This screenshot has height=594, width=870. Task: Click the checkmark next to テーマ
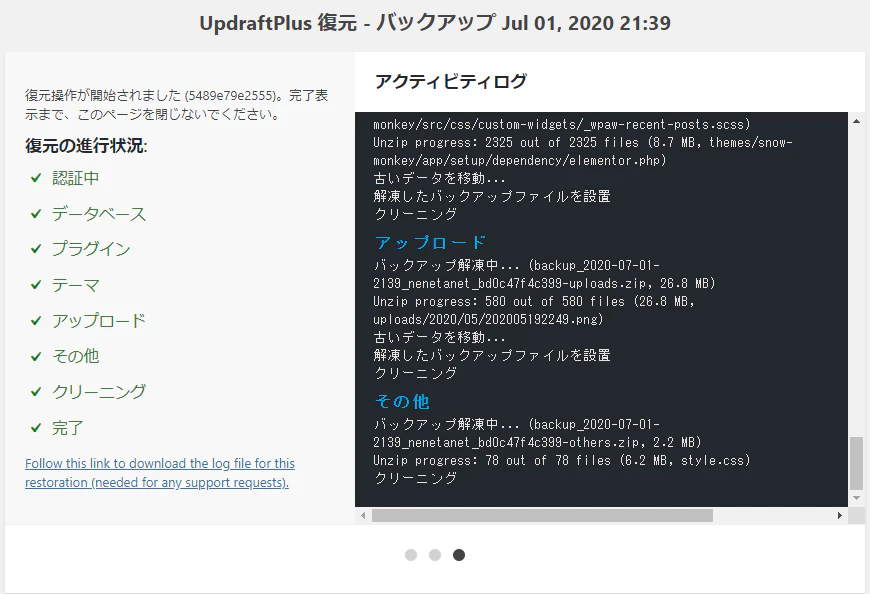[36, 285]
